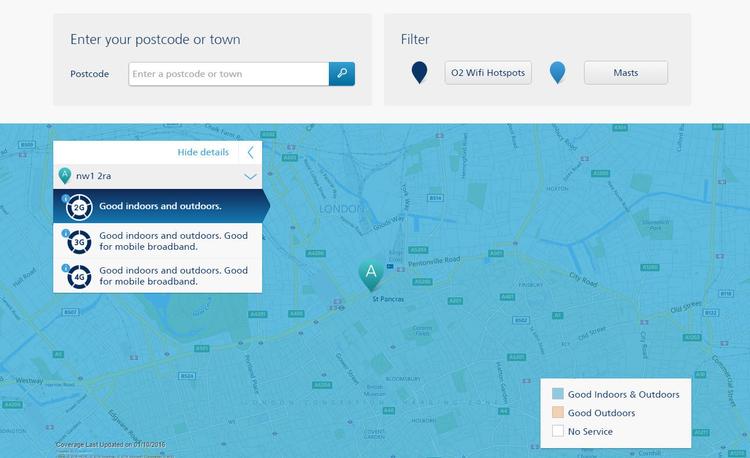Toggle the O2 Wifi Hotspots filter
The image size is (750, 458).
[x=487, y=73]
